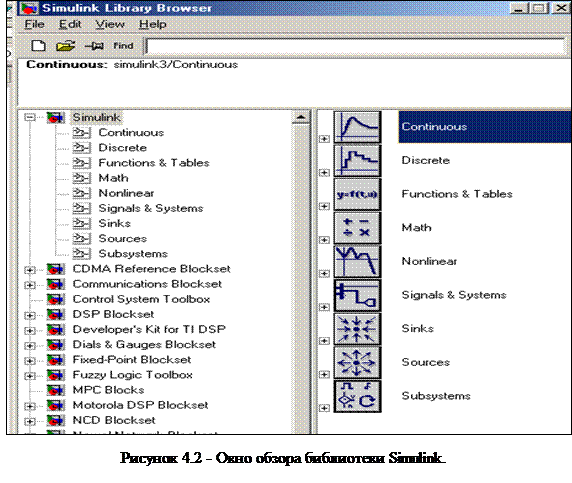Click the Simulink Library Browser title bar icon
Viewport: 572px width, 483px height.
(x=28, y=8)
